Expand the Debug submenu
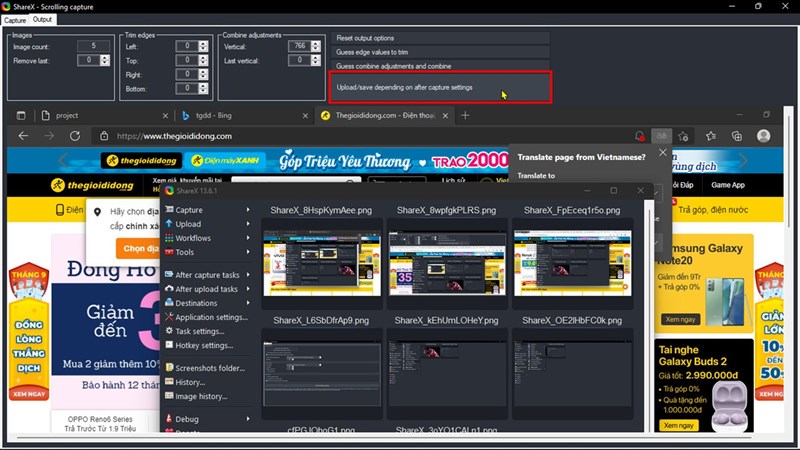Screen dimensions: 800x450 (207, 419)
